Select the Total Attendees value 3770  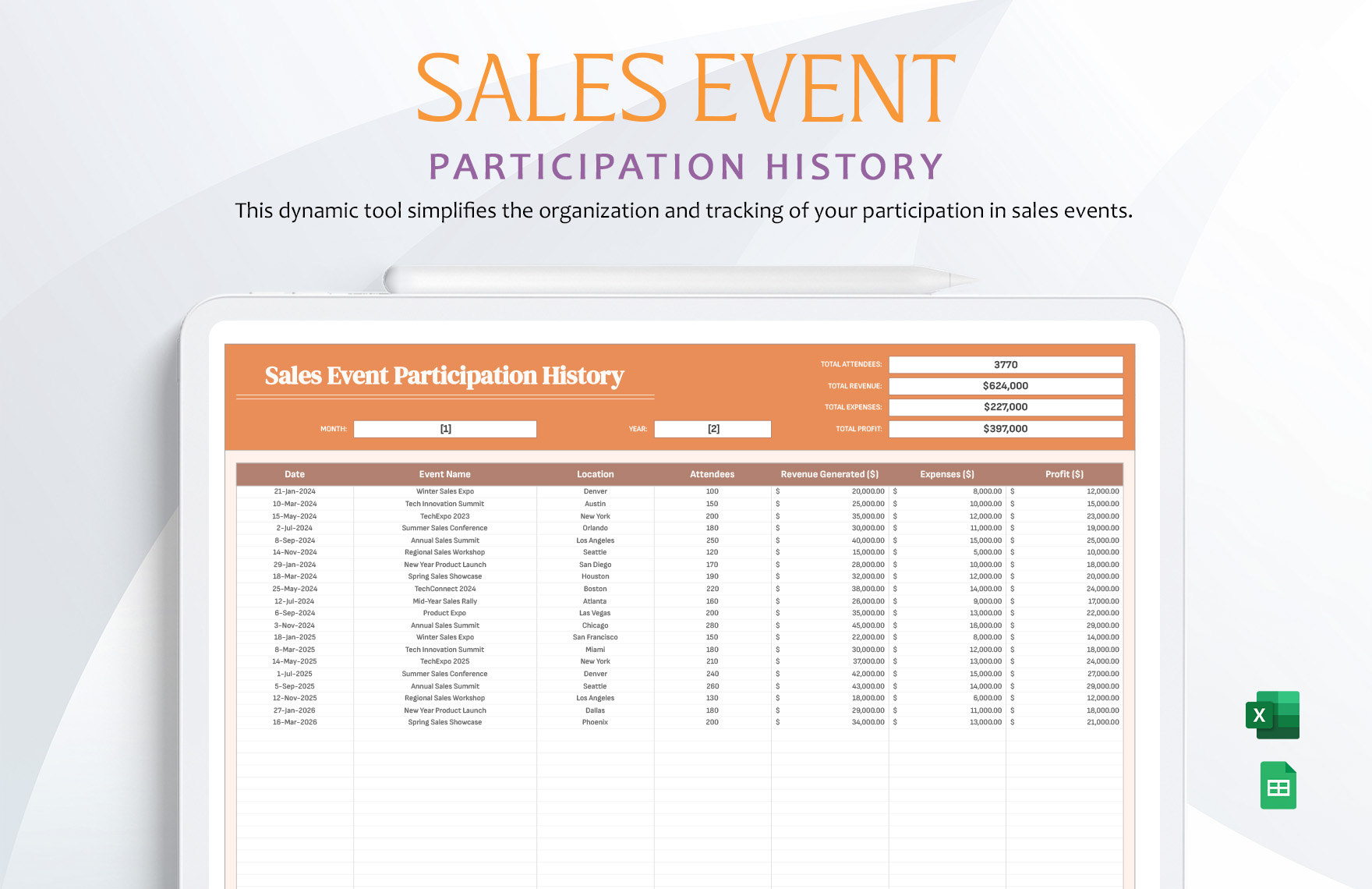(1006, 365)
